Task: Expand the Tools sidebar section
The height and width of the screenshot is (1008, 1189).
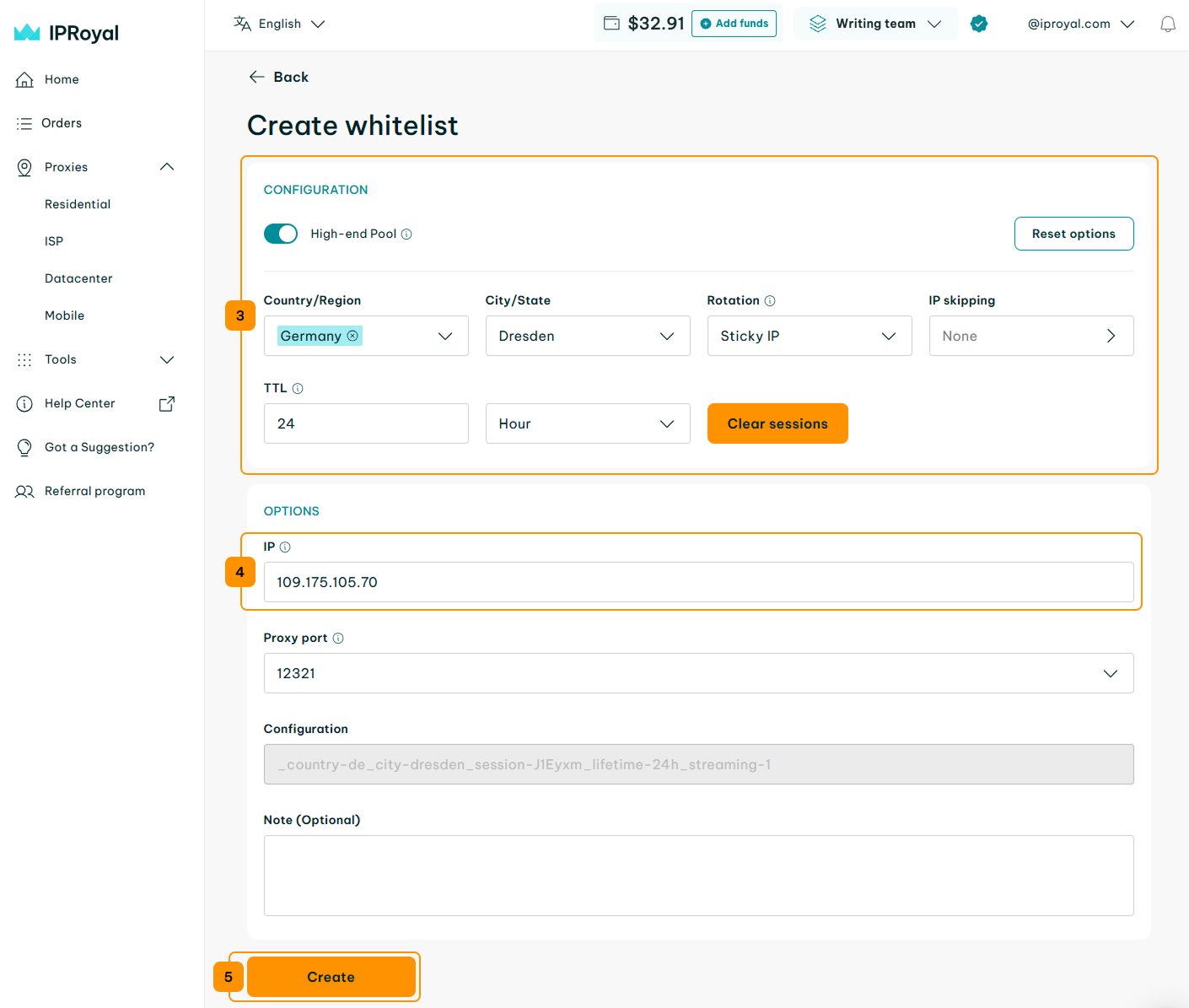Action: [167, 359]
